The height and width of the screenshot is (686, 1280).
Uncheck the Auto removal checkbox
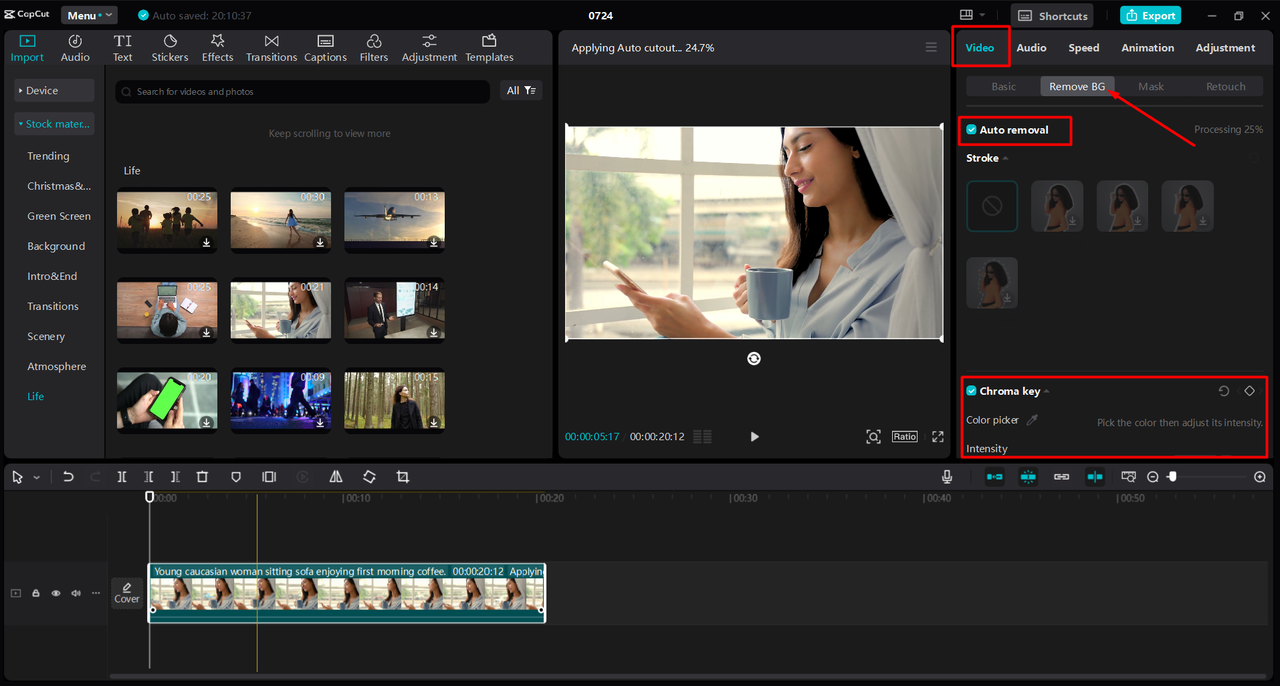click(971, 130)
